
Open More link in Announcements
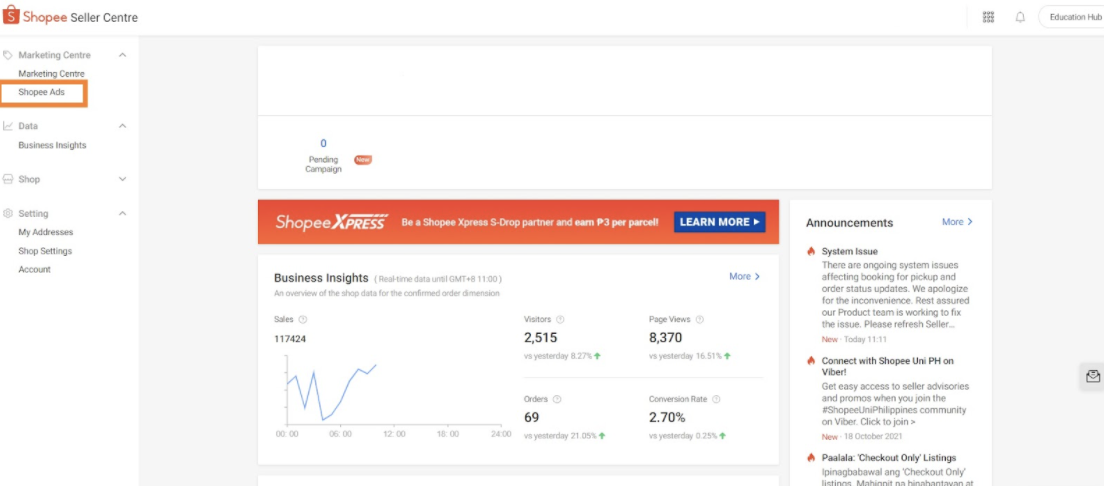point(958,222)
